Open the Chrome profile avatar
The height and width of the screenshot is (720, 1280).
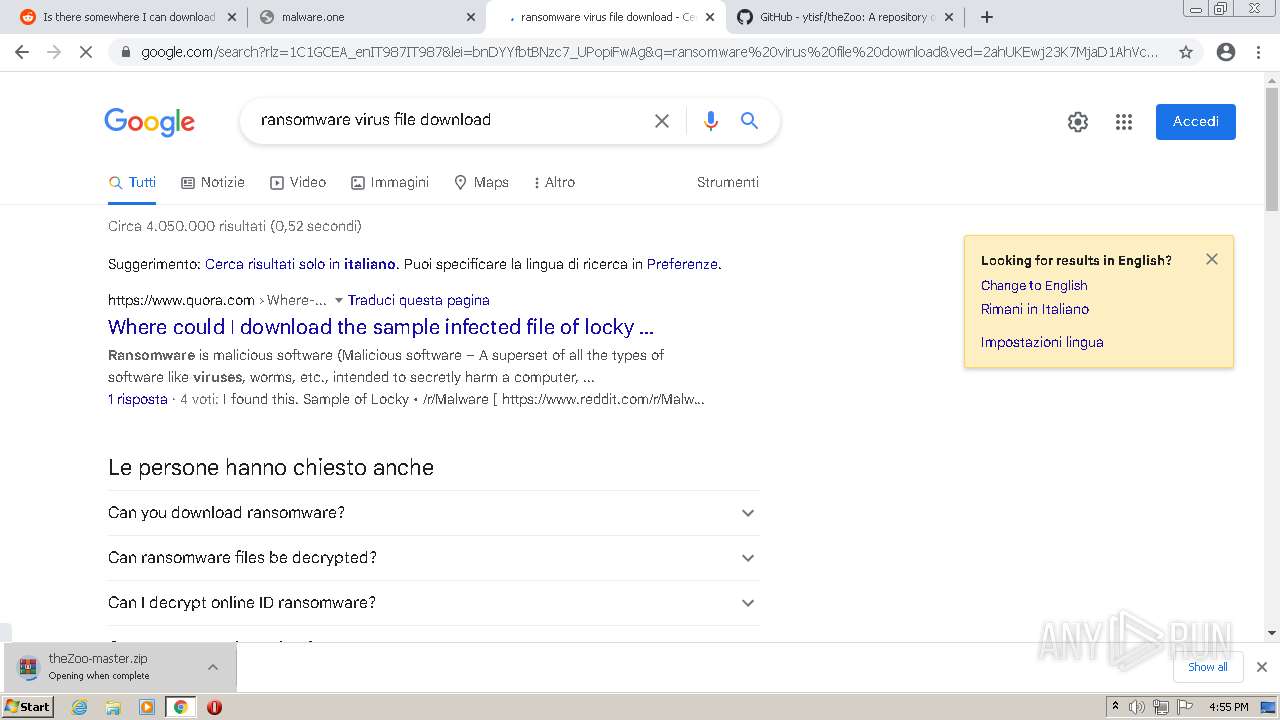click(1226, 52)
